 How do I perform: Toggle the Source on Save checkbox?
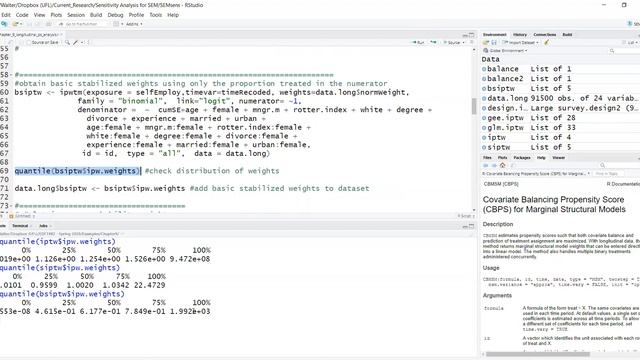coord(29,42)
